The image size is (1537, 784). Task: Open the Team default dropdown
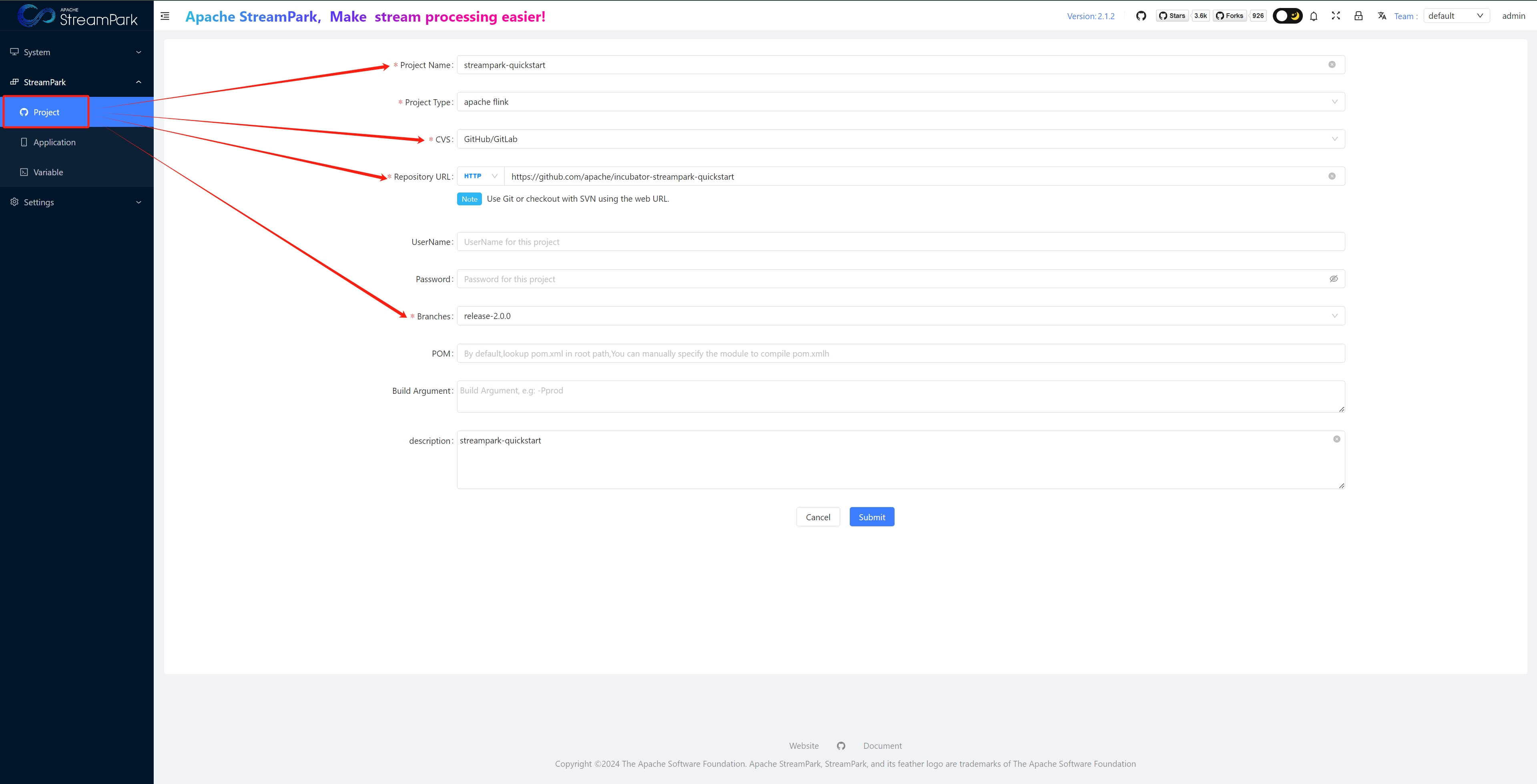1456,16
